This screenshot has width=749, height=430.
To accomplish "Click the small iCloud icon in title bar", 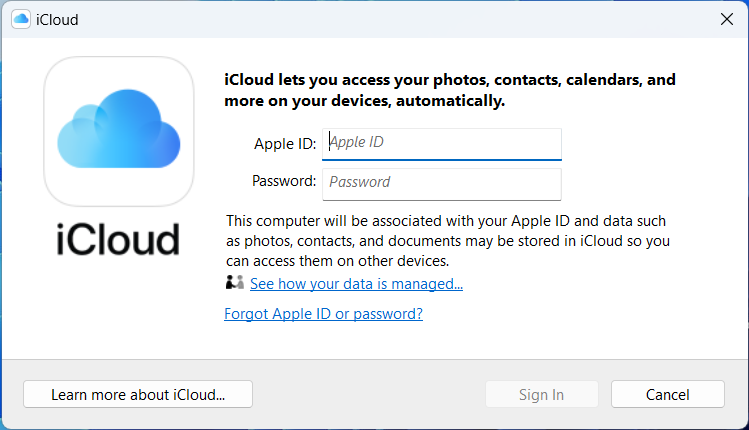I will 21,20.
